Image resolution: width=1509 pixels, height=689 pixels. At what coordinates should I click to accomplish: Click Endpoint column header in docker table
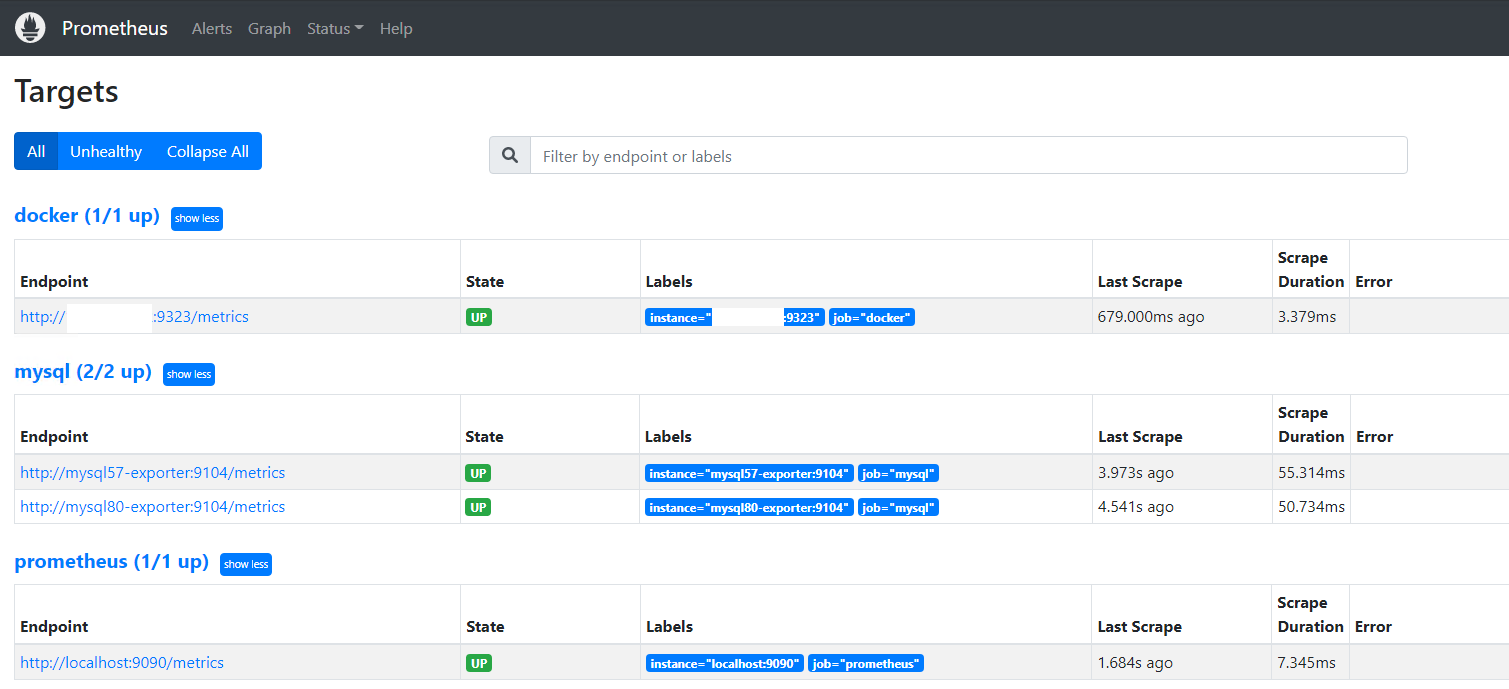(x=54, y=281)
